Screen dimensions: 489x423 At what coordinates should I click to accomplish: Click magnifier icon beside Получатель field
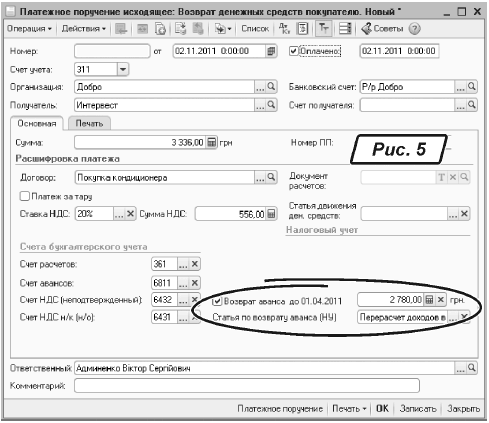pyautogui.click(x=272, y=105)
